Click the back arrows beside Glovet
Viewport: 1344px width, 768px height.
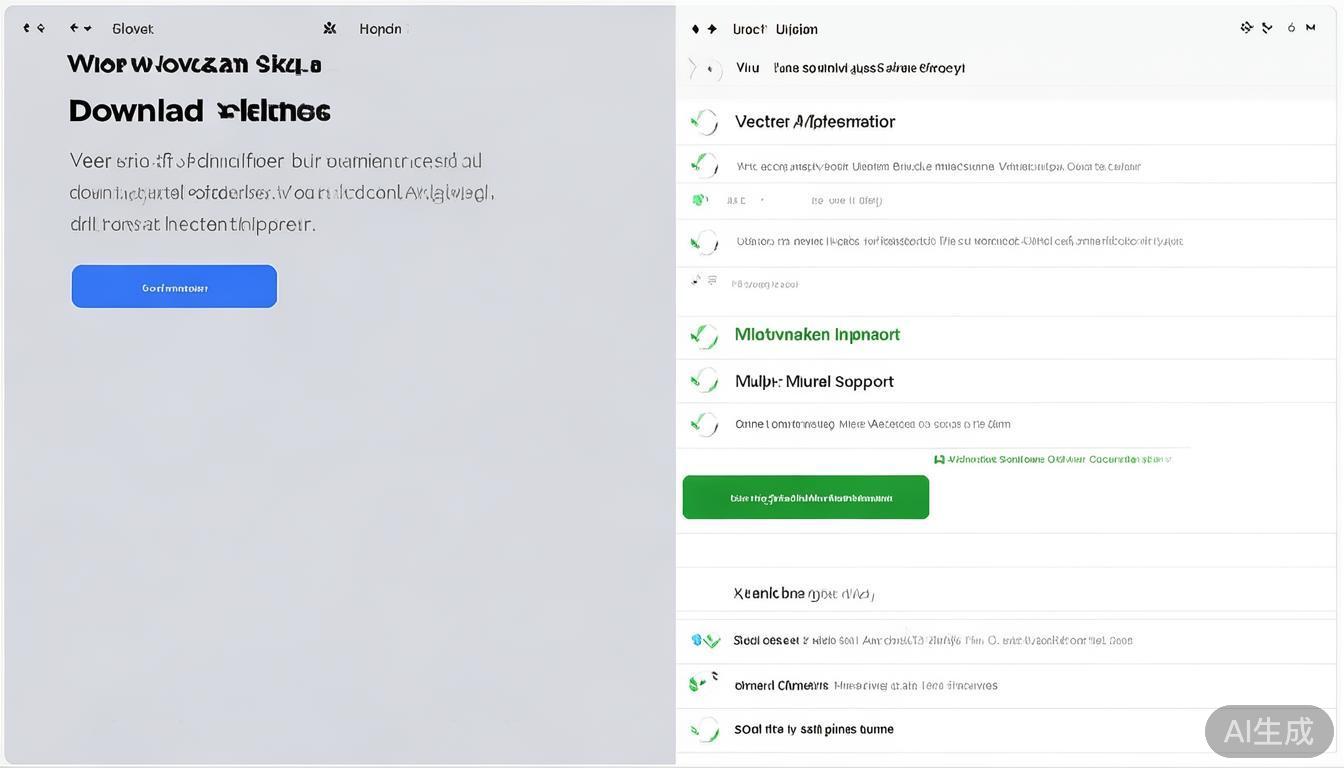pyautogui.click(x=80, y=28)
